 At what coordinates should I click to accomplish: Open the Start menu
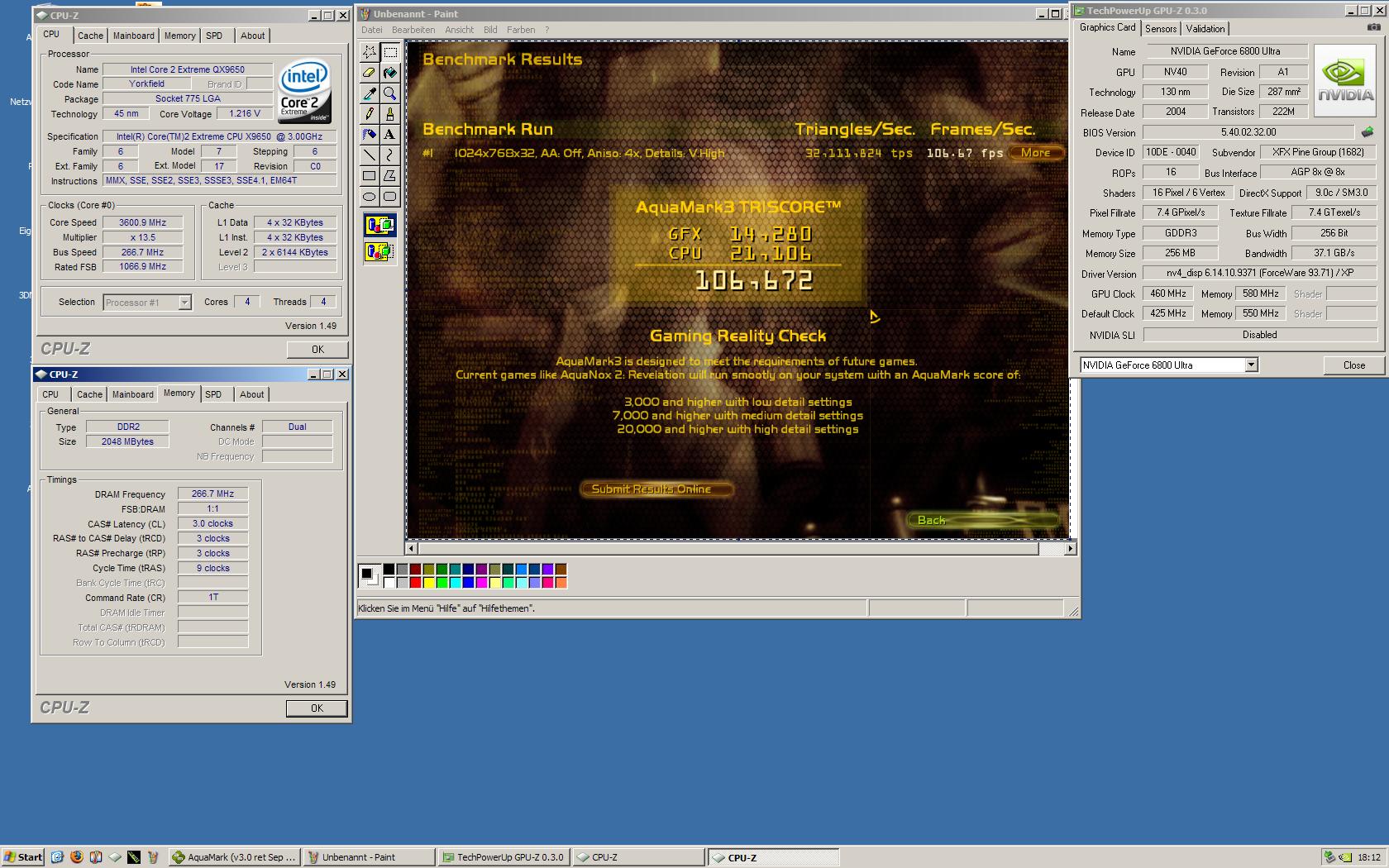23,857
